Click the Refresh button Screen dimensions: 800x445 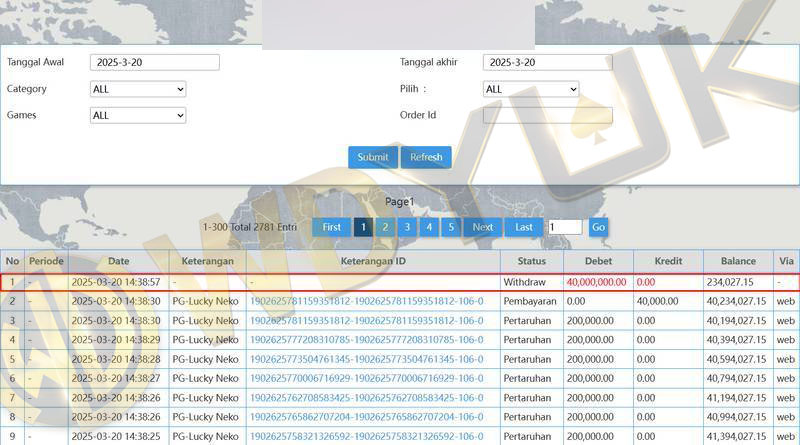(426, 157)
